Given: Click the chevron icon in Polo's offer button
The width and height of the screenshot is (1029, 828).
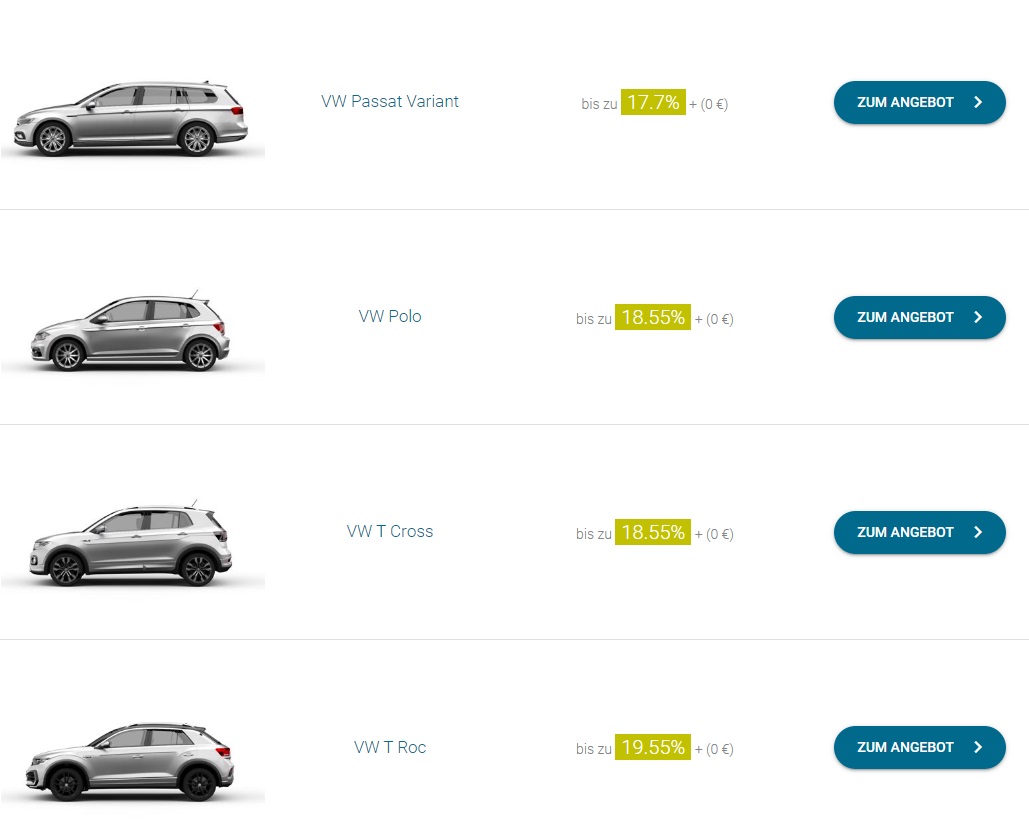Looking at the screenshot, I should coord(978,317).
